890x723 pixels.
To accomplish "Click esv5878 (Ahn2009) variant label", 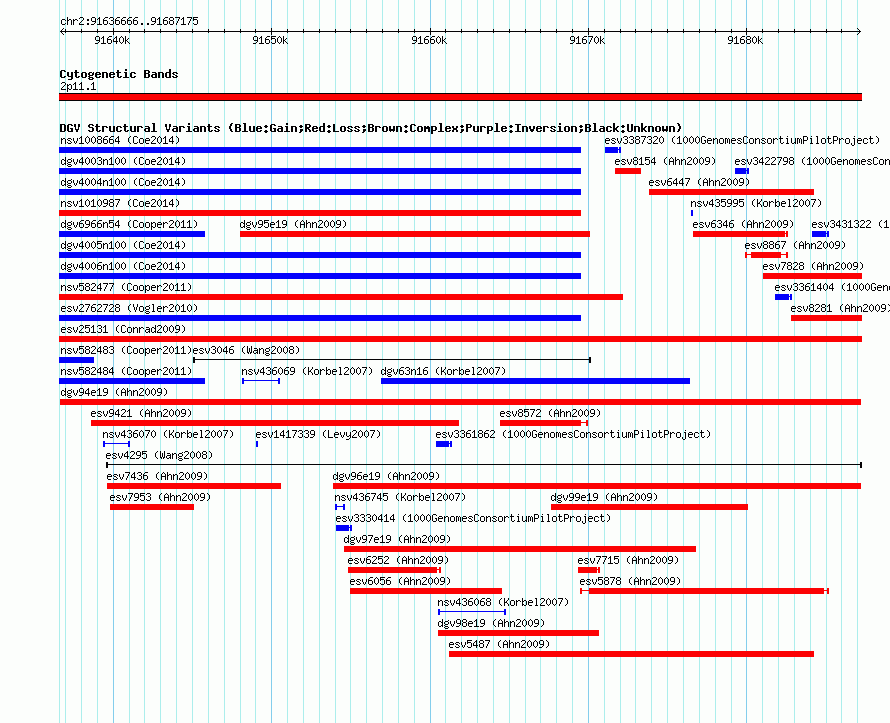I will [x=630, y=581].
